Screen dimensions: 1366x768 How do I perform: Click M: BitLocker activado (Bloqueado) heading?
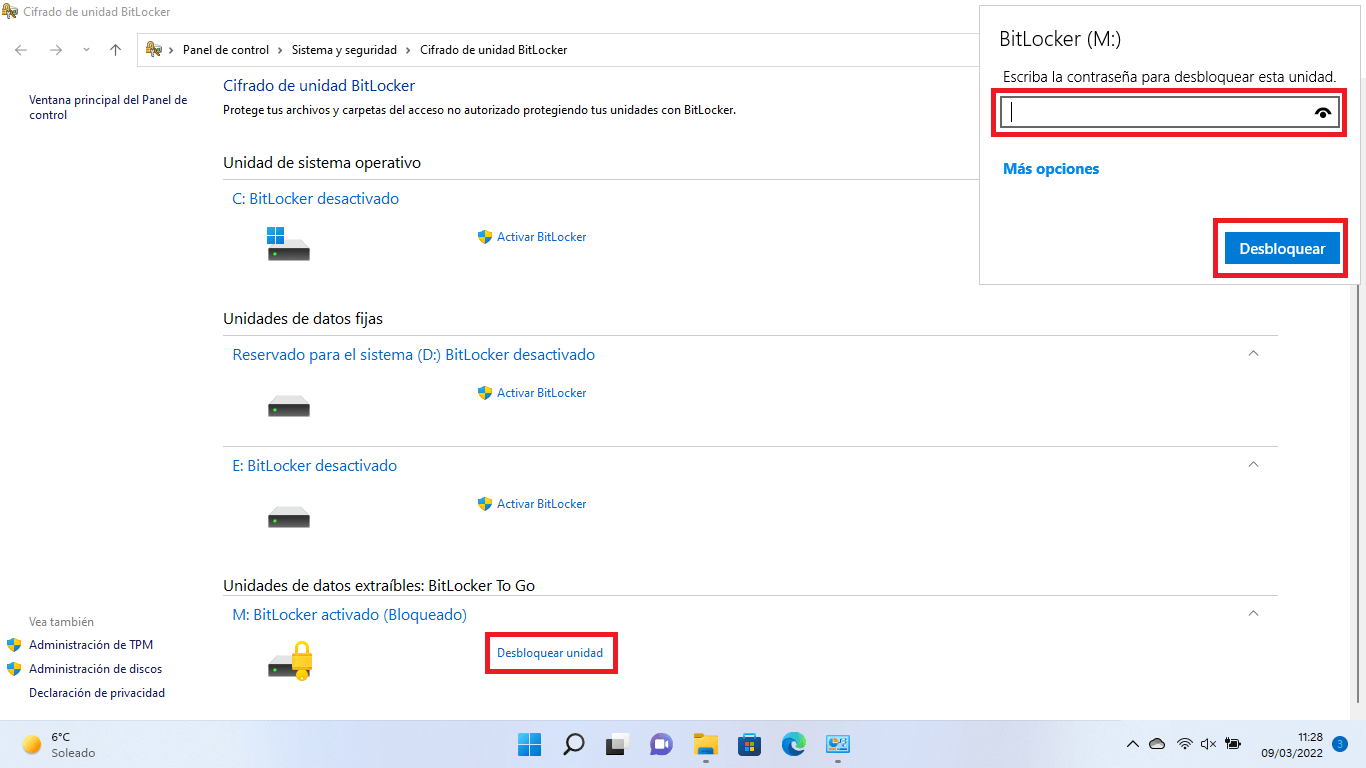pos(349,614)
